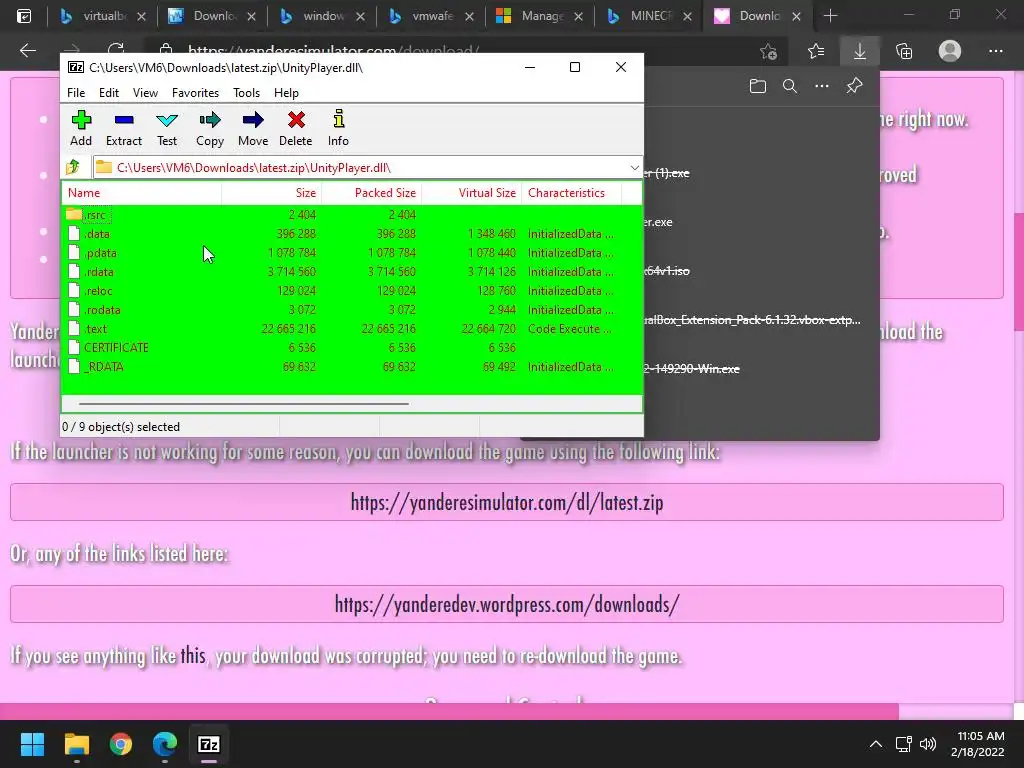Open a new browser tab
Image resolution: width=1024 pixels, height=768 pixels.
[830, 16]
